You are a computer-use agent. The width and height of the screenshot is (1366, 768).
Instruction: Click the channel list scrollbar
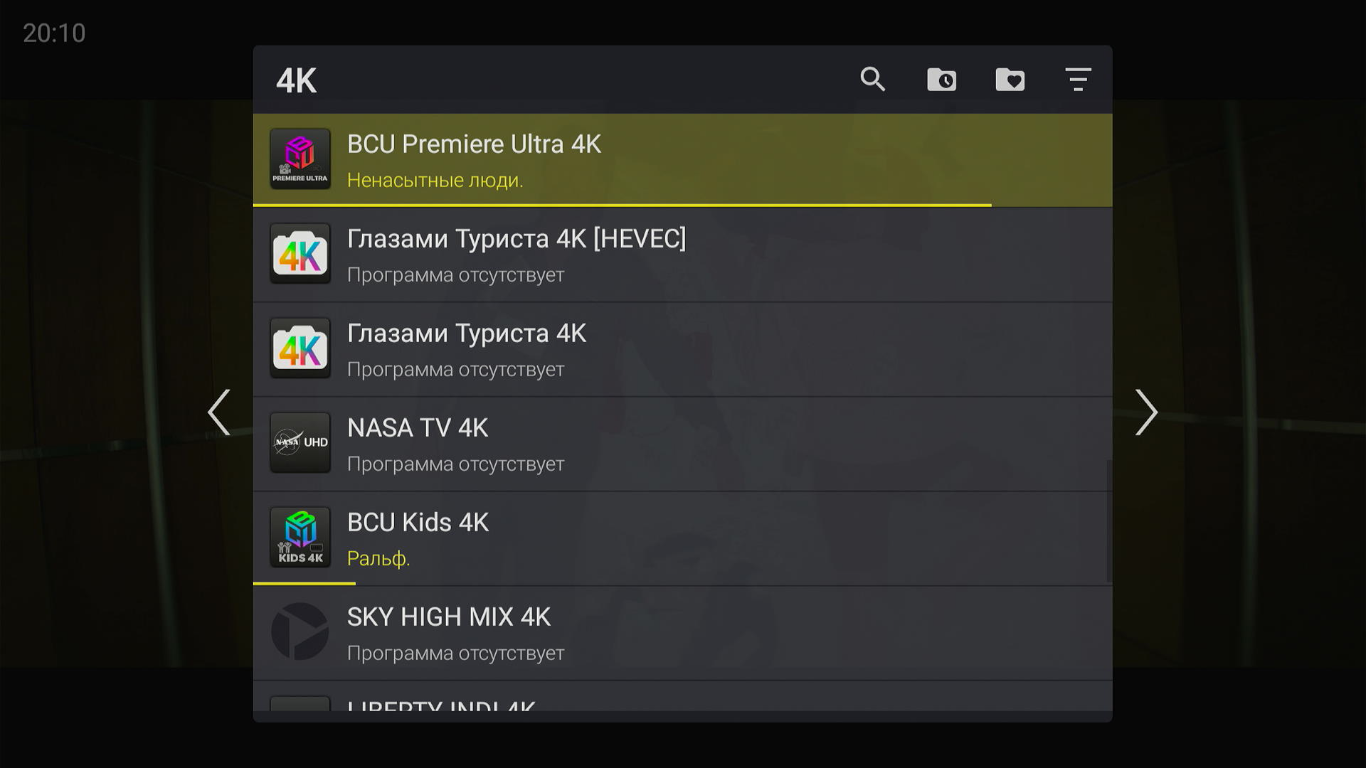click(1109, 520)
